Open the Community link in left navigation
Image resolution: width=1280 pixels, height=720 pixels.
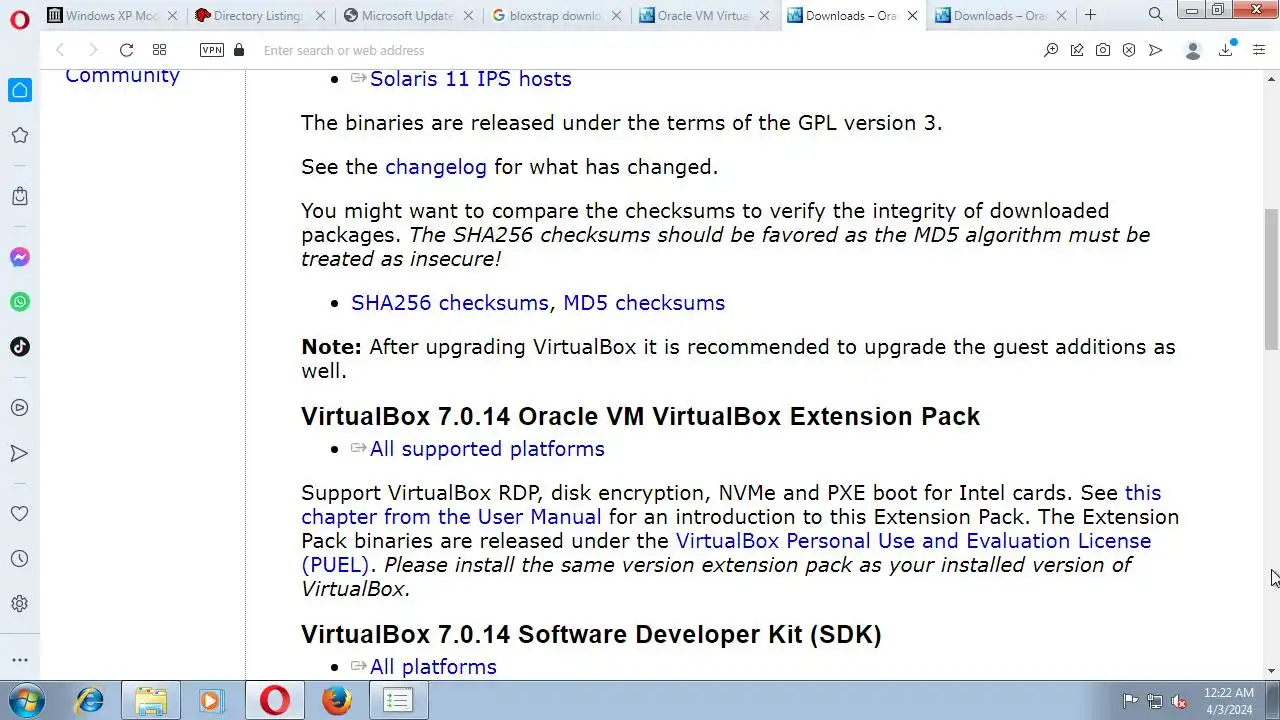click(122, 75)
